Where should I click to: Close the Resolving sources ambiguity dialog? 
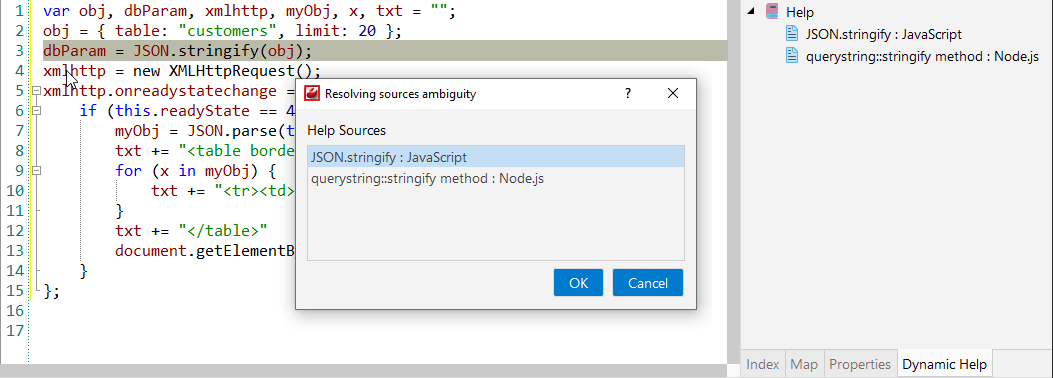click(673, 93)
